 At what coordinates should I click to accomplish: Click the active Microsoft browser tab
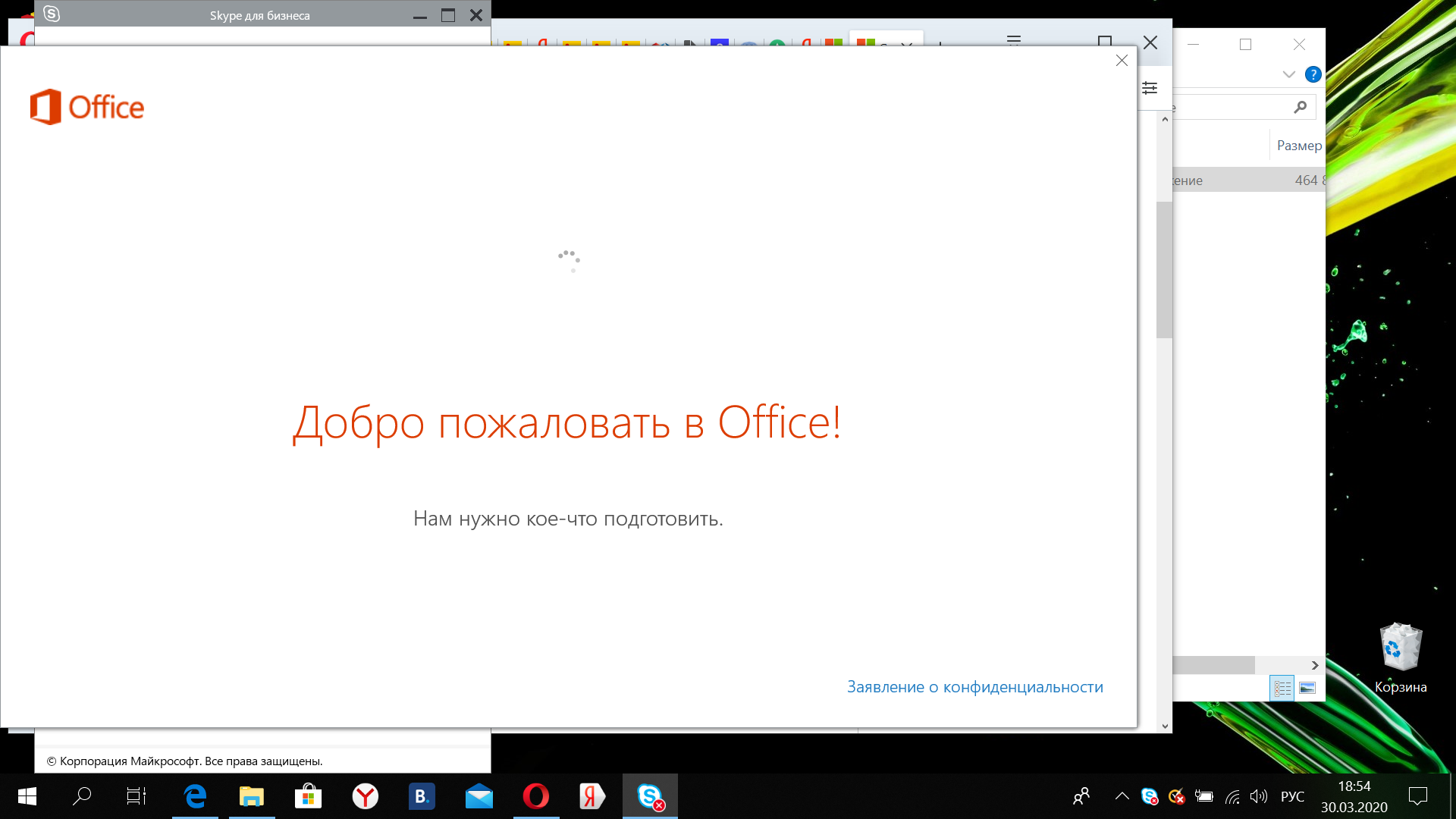(x=886, y=39)
